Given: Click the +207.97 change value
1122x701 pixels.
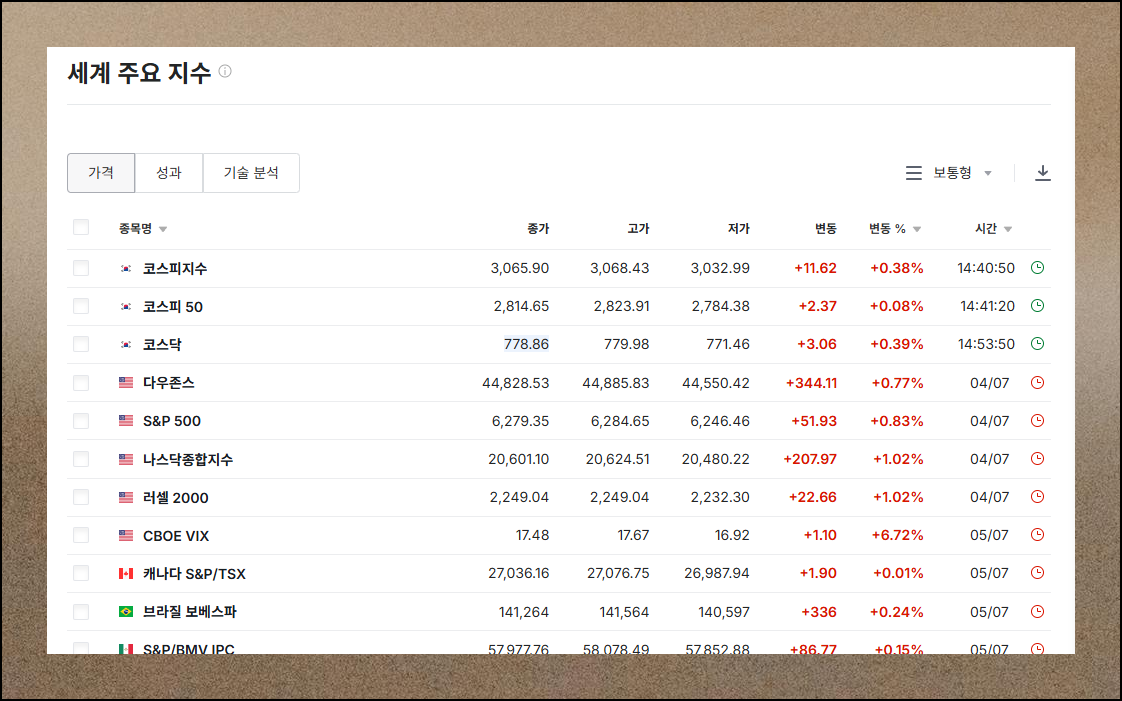Looking at the screenshot, I should [810, 459].
